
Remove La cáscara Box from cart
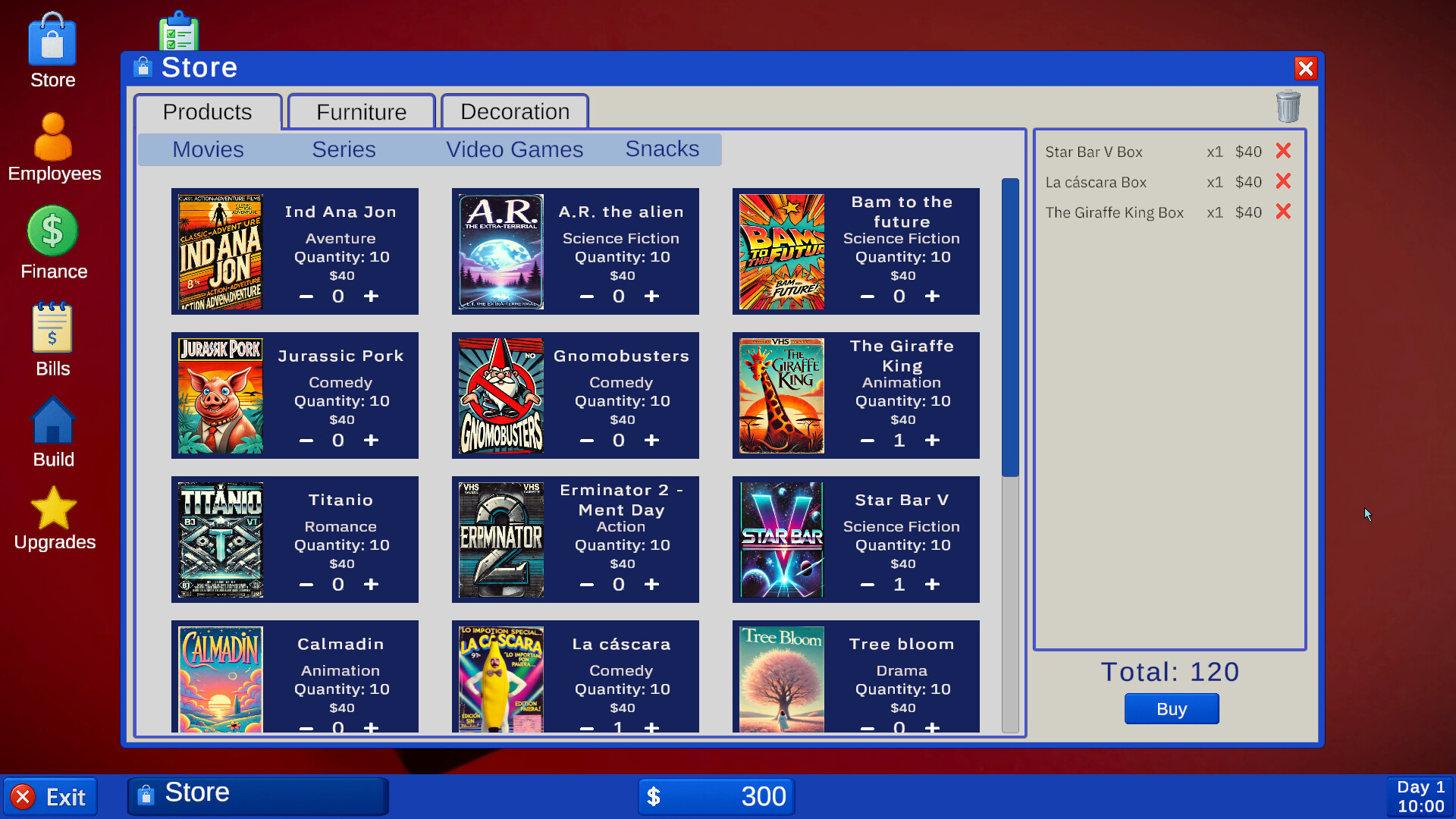click(1283, 181)
